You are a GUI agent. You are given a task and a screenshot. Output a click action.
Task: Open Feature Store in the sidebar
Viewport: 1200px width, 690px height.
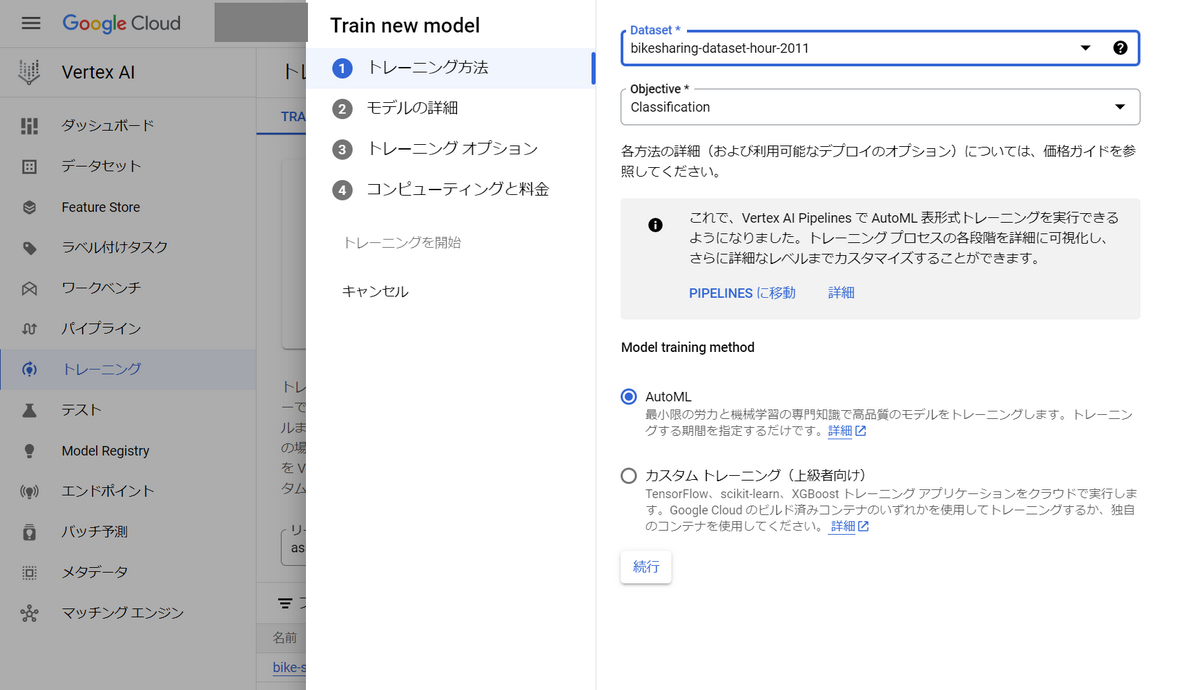[128, 207]
